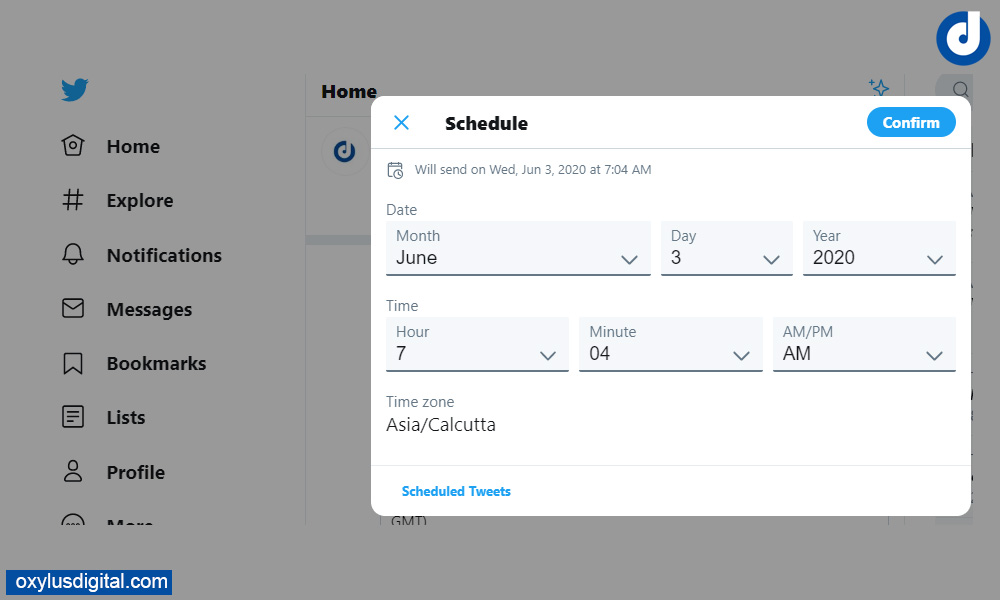The image size is (1000, 600).
Task: Close the Schedule dialog with X
Action: pyautogui.click(x=401, y=123)
